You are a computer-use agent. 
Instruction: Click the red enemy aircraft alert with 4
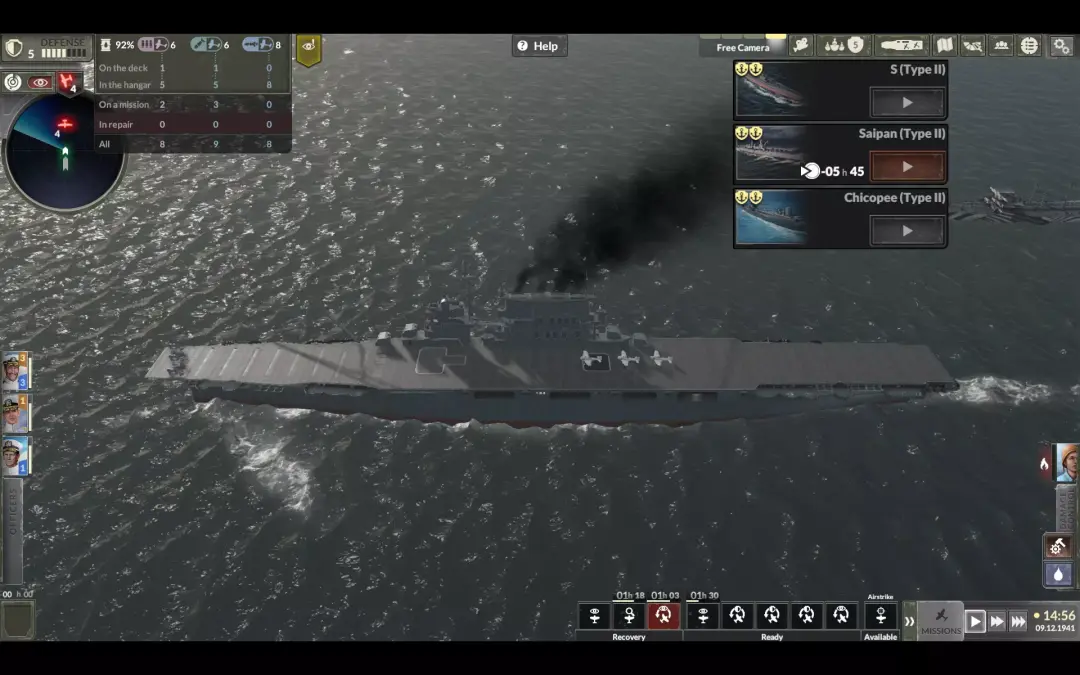68,83
